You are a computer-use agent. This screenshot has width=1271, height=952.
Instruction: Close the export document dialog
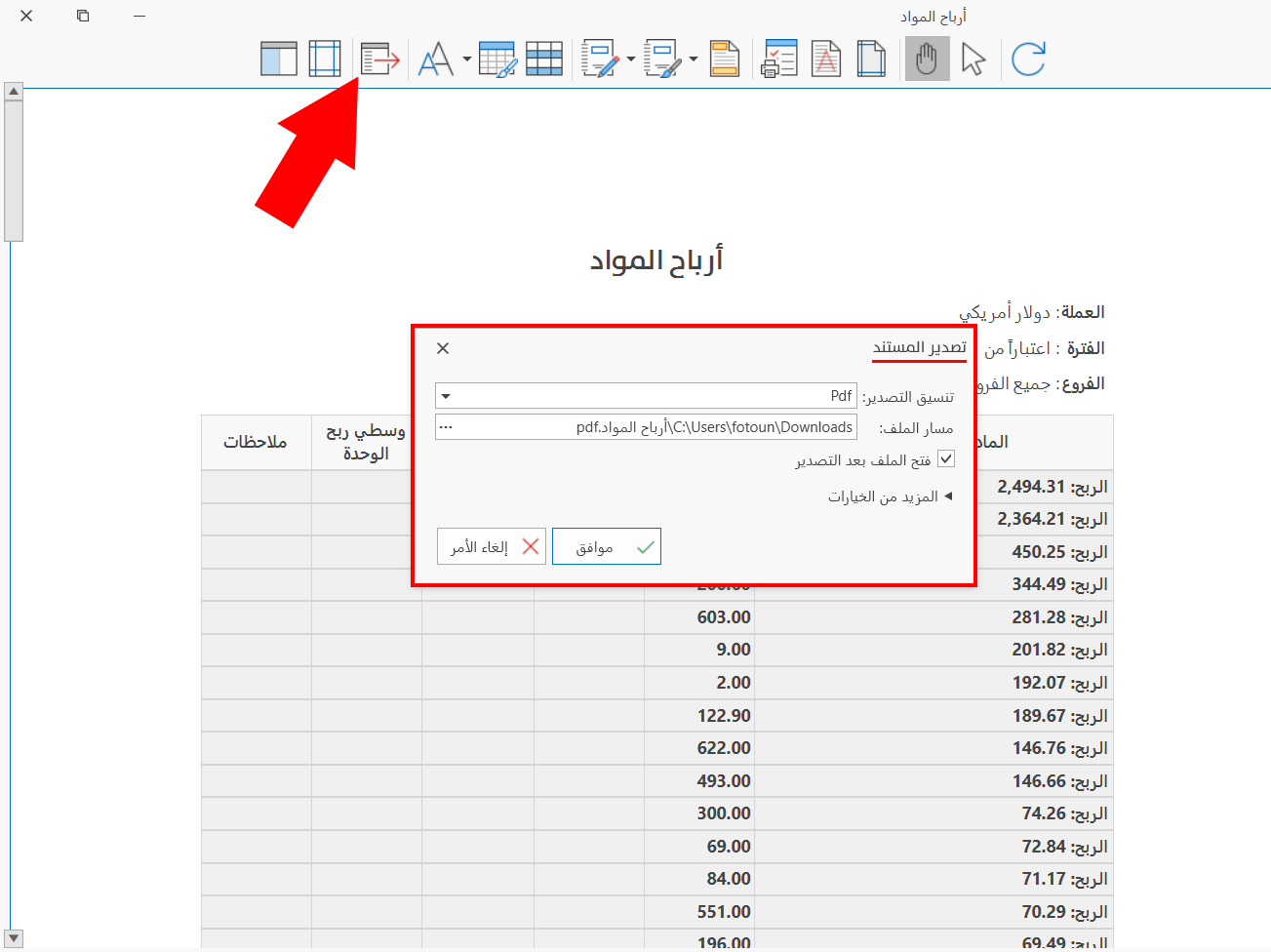[x=443, y=348]
